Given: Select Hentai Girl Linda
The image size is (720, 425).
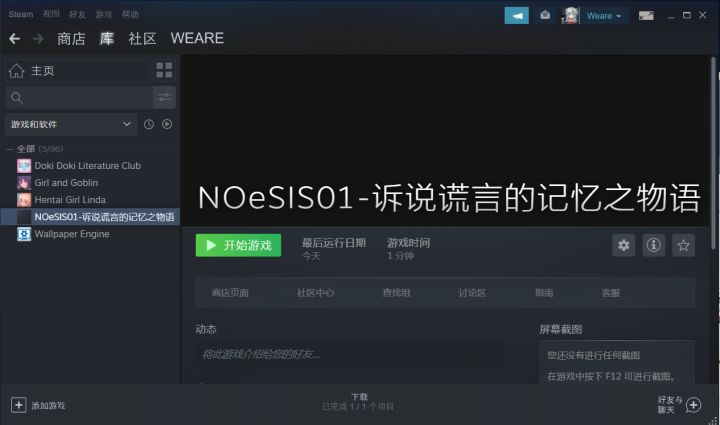Looking at the screenshot, I should pyautogui.click(x=70, y=200).
